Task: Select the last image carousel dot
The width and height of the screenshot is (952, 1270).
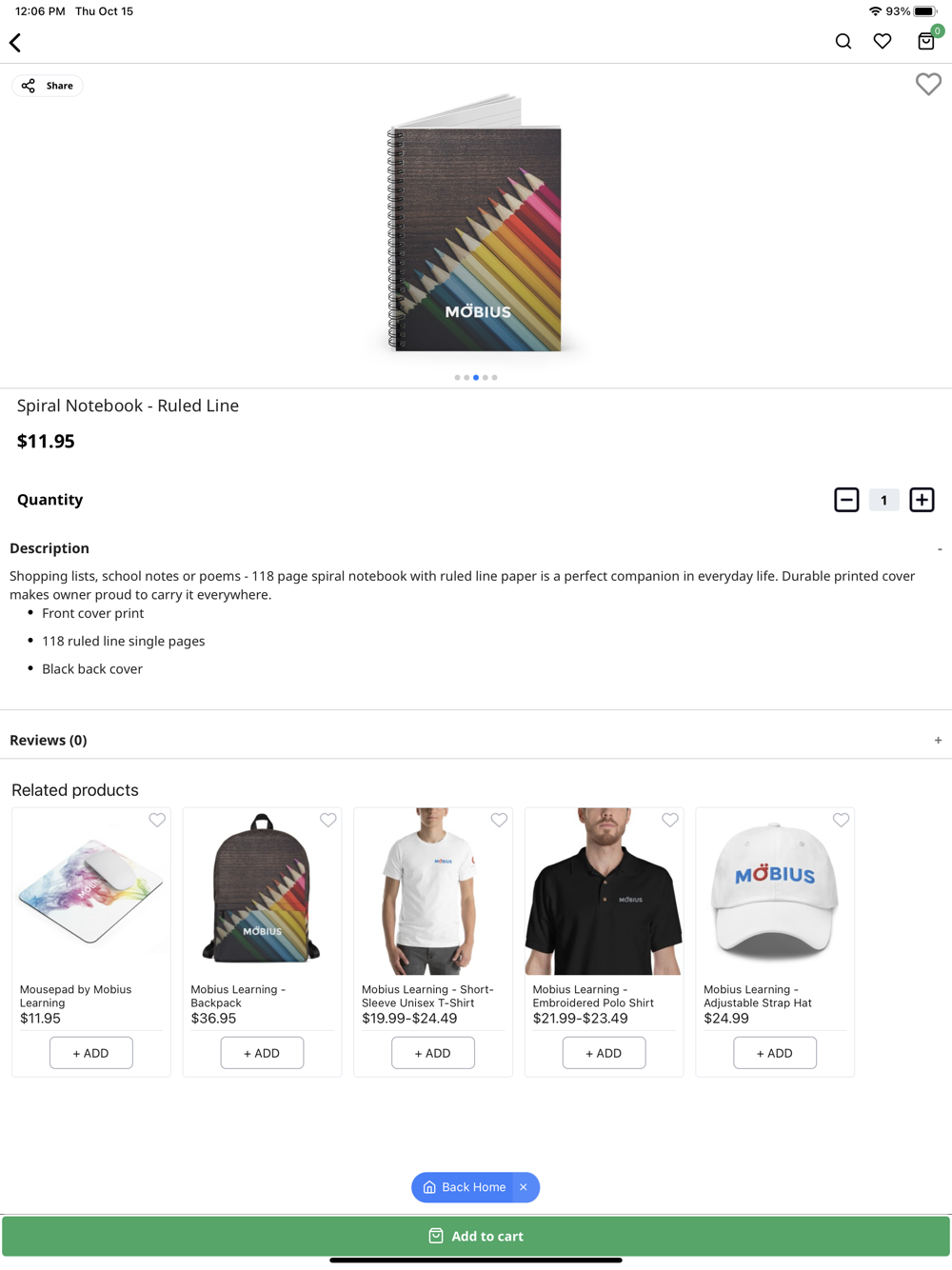Action: coord(494,378)
